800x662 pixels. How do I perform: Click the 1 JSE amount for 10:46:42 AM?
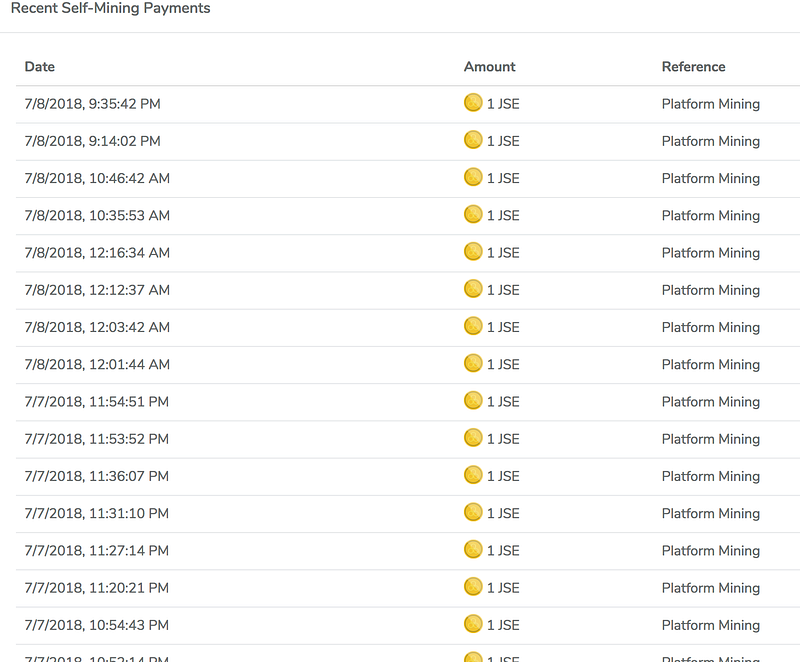503,179
